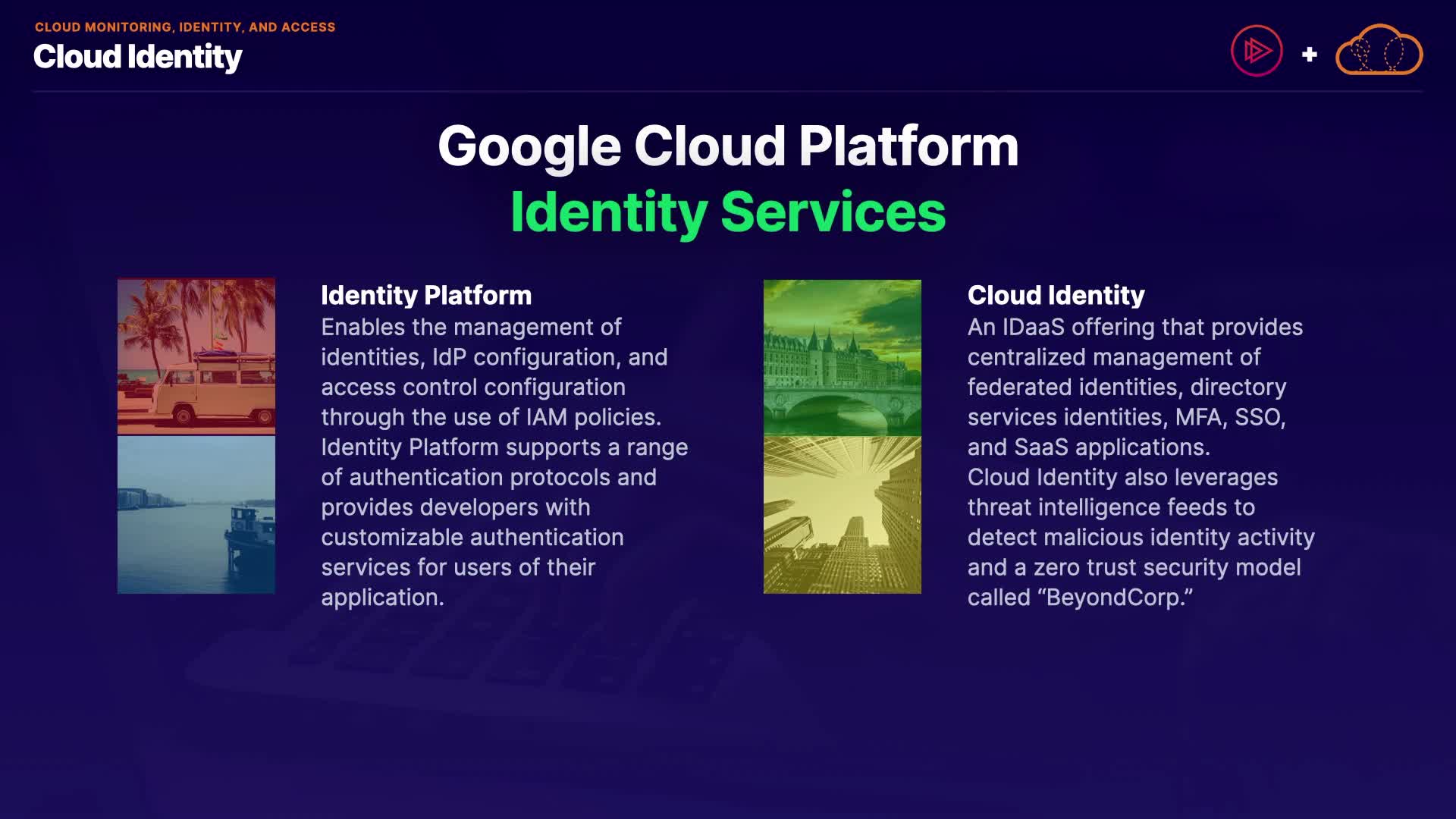Click the orange cloud guru logo
This screenshot has width=1456, height=819.
click(1379, 52)
